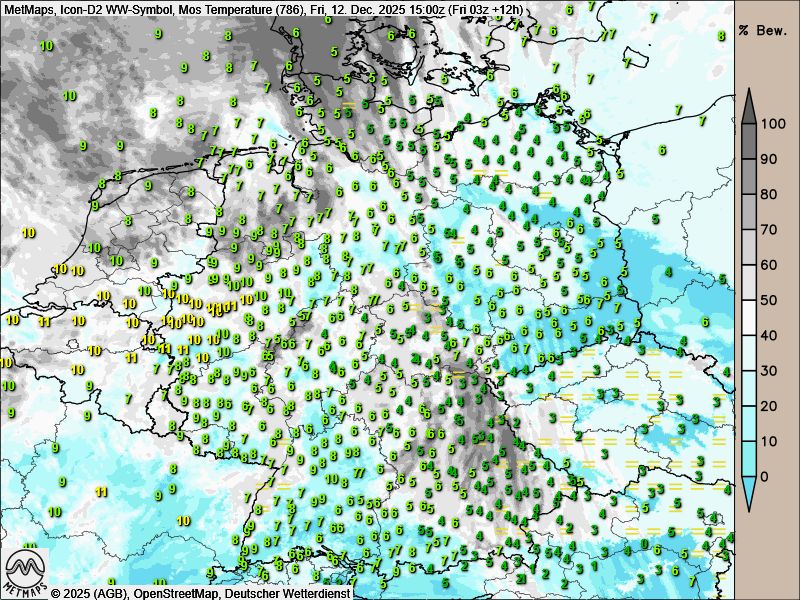
Task: Select the yellow 11 marker in the lower-left map area
Action: pos(101,492)
